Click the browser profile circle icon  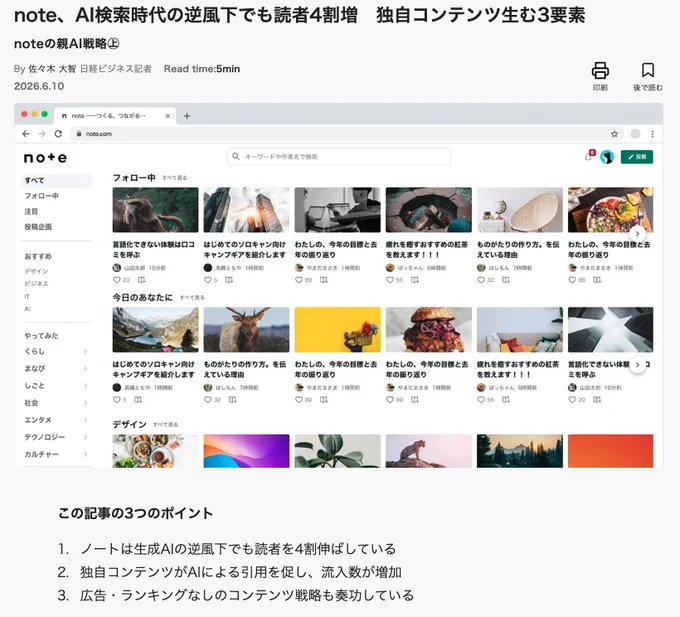pos(635,134)
